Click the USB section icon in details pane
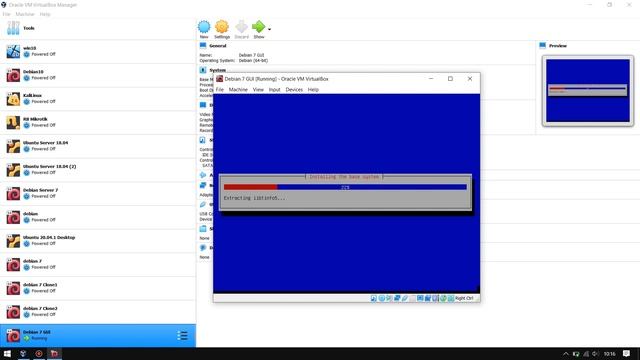The height and width of the screenshot is (360, 640). tap(203, 204)
